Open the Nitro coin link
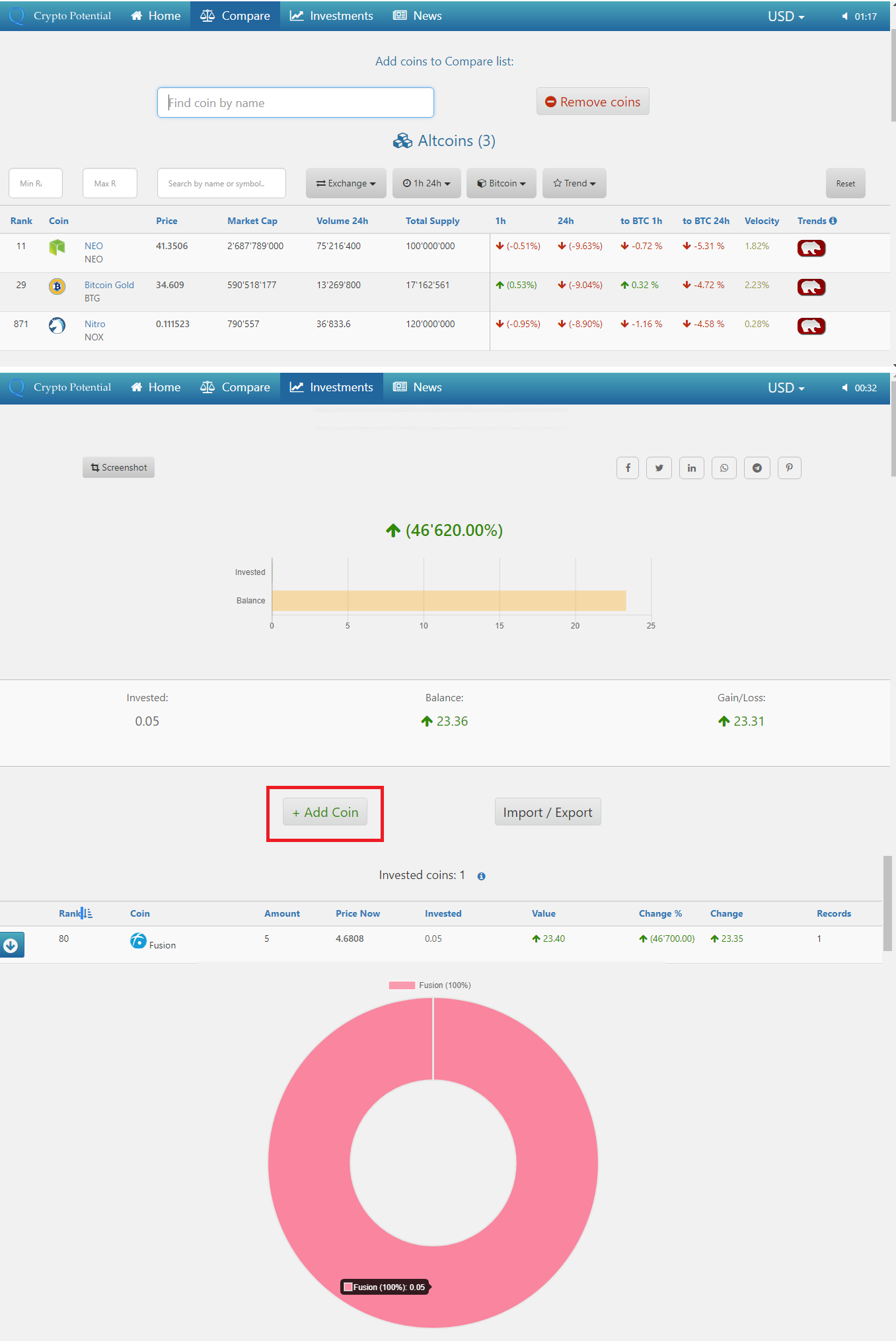The image size is (896, 1341). pyautogui.click(x=95, y=324)
